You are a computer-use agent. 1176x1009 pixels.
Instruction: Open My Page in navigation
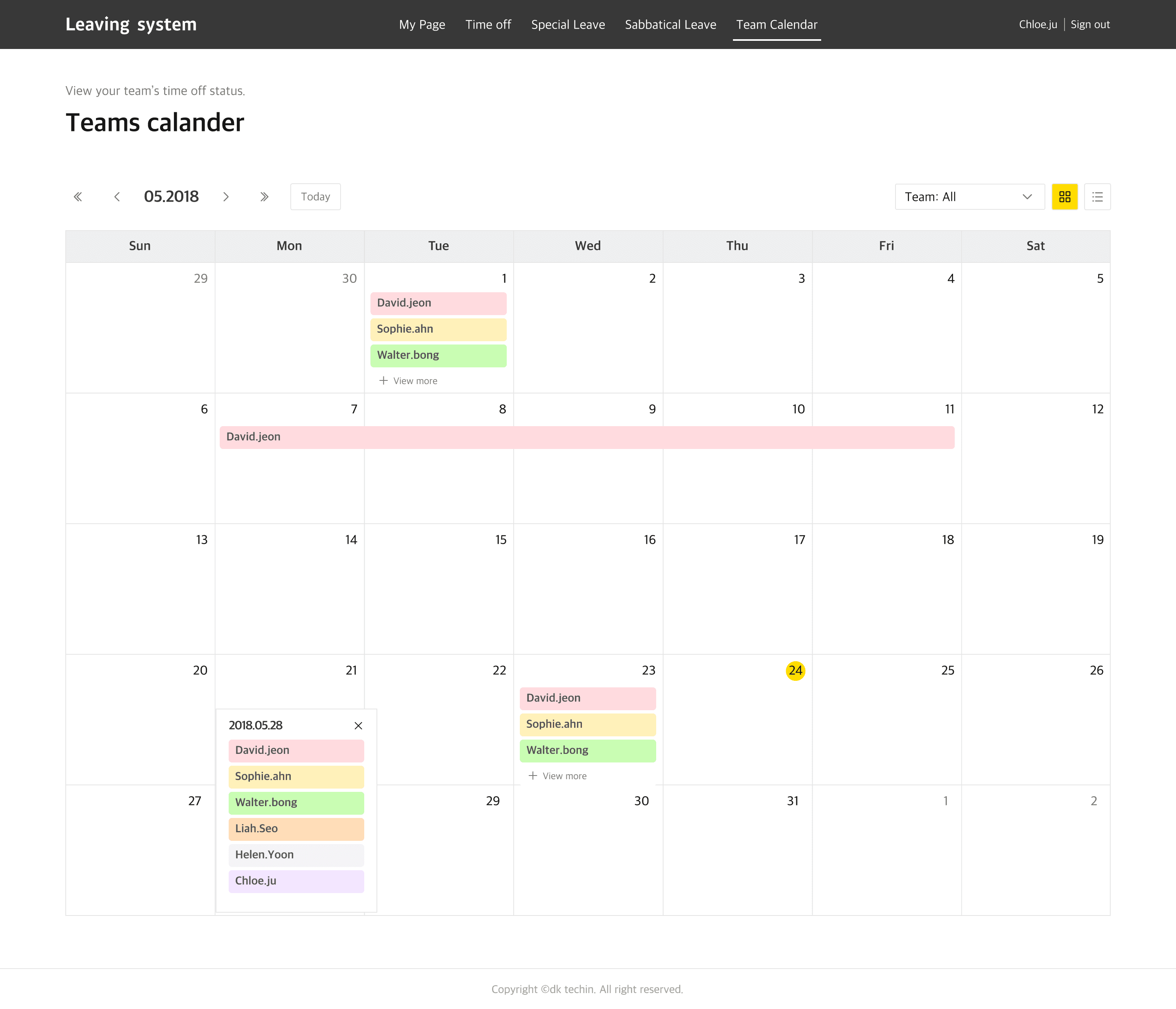click(x=422, y=24)
